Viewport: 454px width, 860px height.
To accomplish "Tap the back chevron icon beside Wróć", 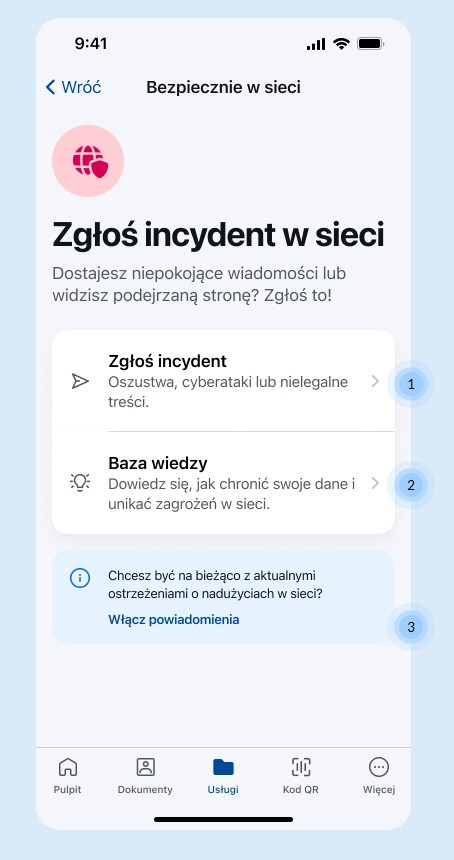I will pyautogui.click(x=50, y=87).
